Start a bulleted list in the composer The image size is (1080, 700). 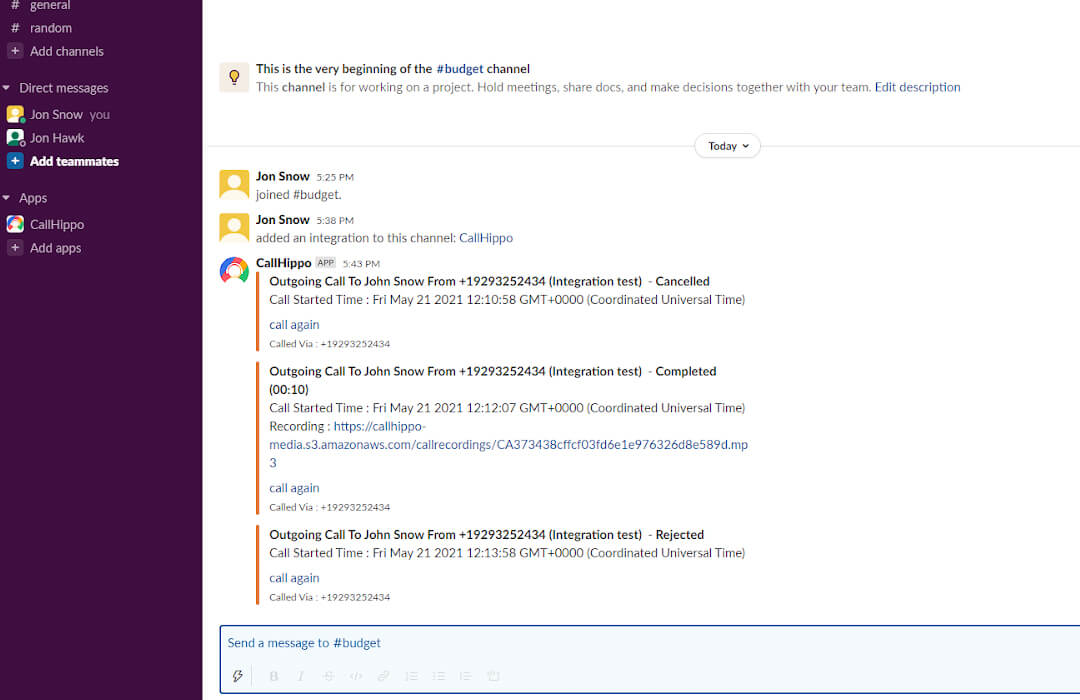tap(439, 676)
